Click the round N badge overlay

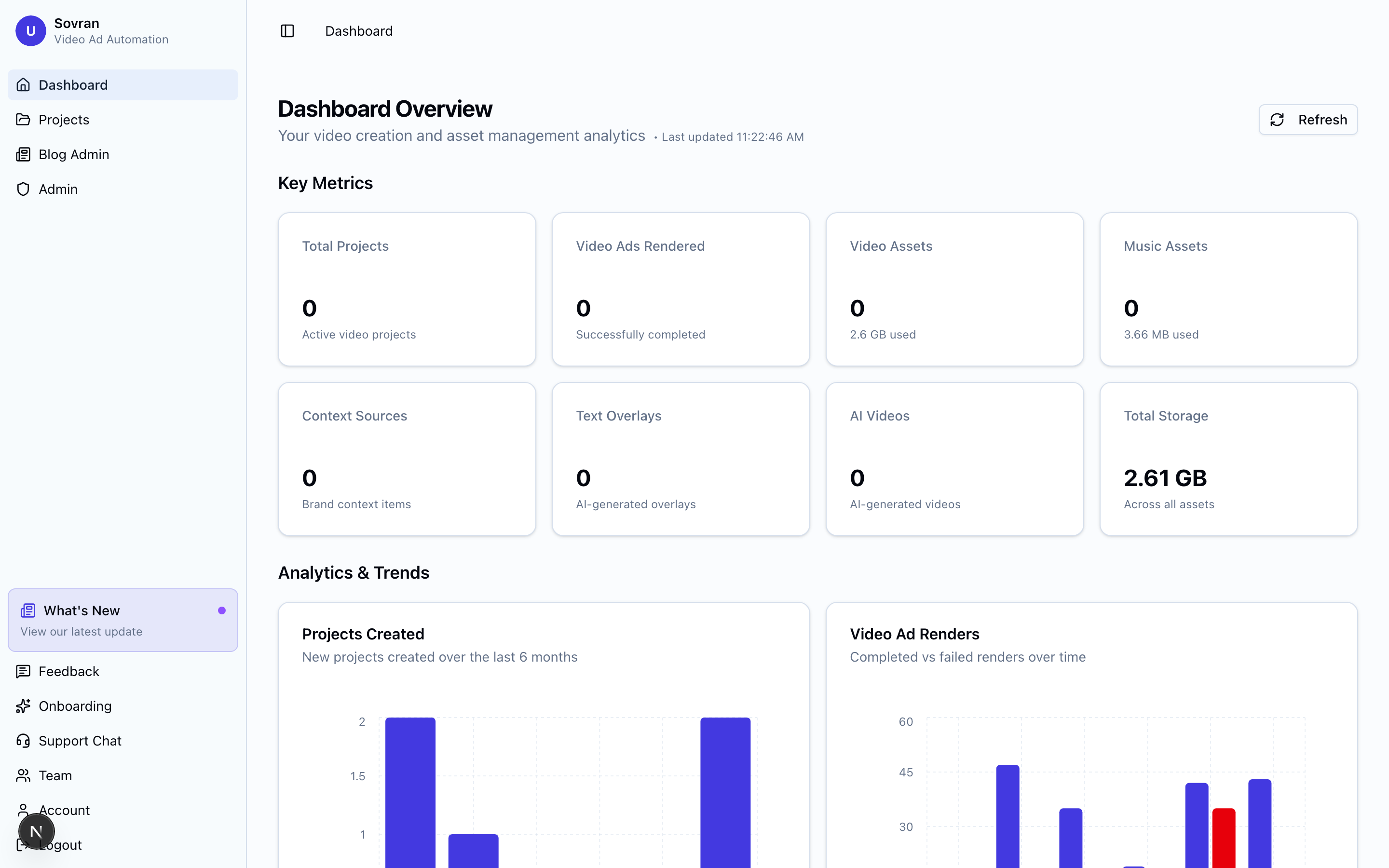click(36, 831)
